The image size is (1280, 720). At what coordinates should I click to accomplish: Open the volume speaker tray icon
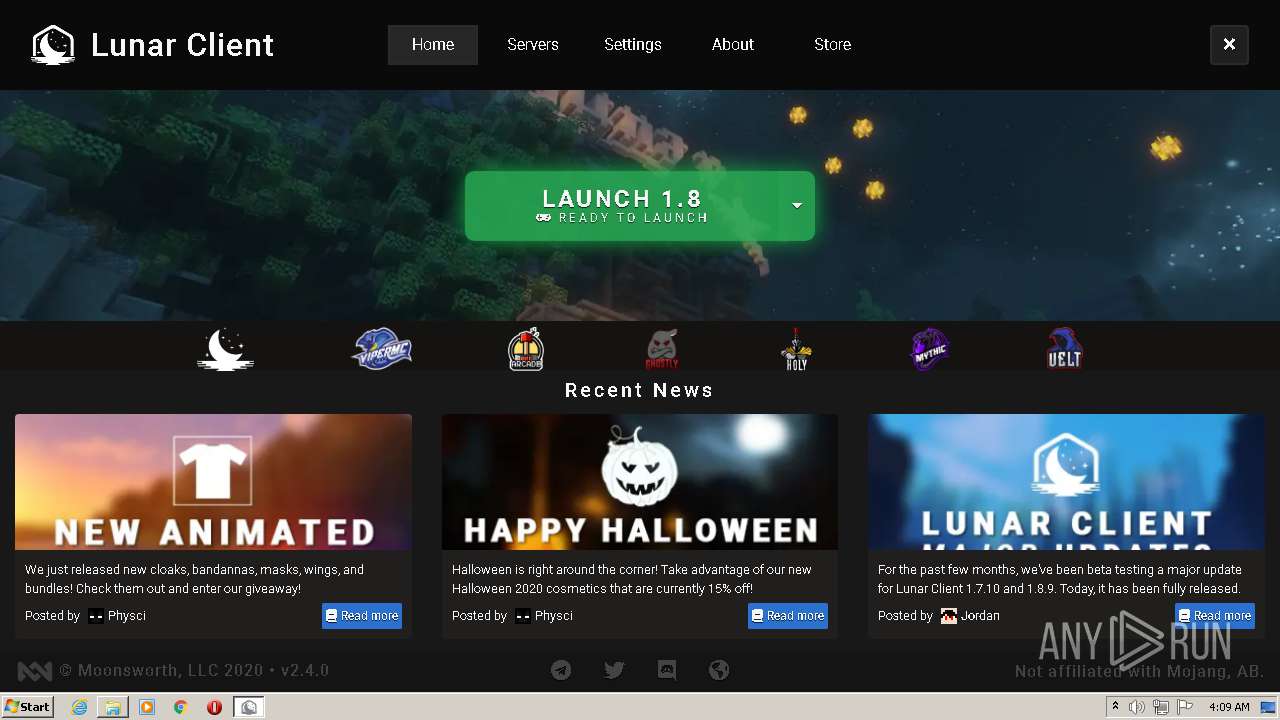point(1137,707)
